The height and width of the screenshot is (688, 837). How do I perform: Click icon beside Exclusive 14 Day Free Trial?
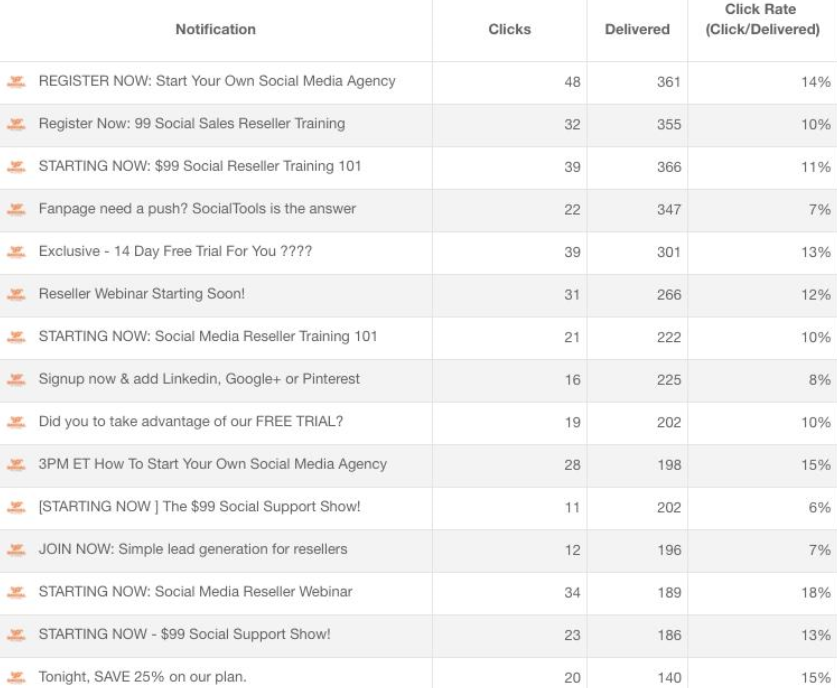click(x=16, y=252)
